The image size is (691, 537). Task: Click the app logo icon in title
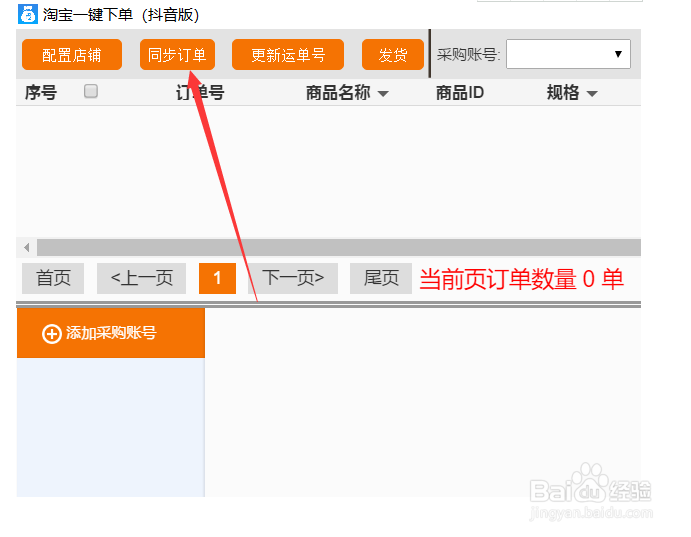click(28, 14)
